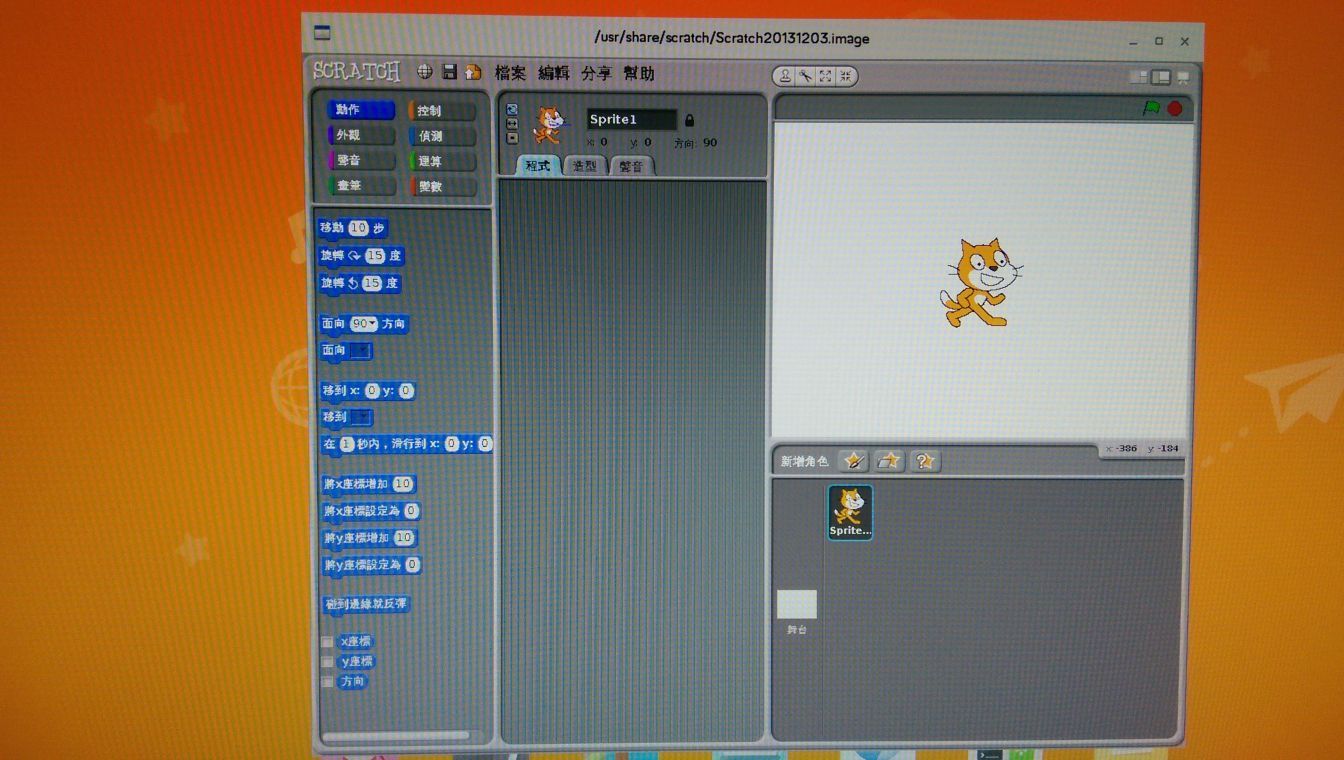The width and height of the screenshot is (1344, 760).
Task: Open the 分享 menu
Action: click(x=597, y=73)
